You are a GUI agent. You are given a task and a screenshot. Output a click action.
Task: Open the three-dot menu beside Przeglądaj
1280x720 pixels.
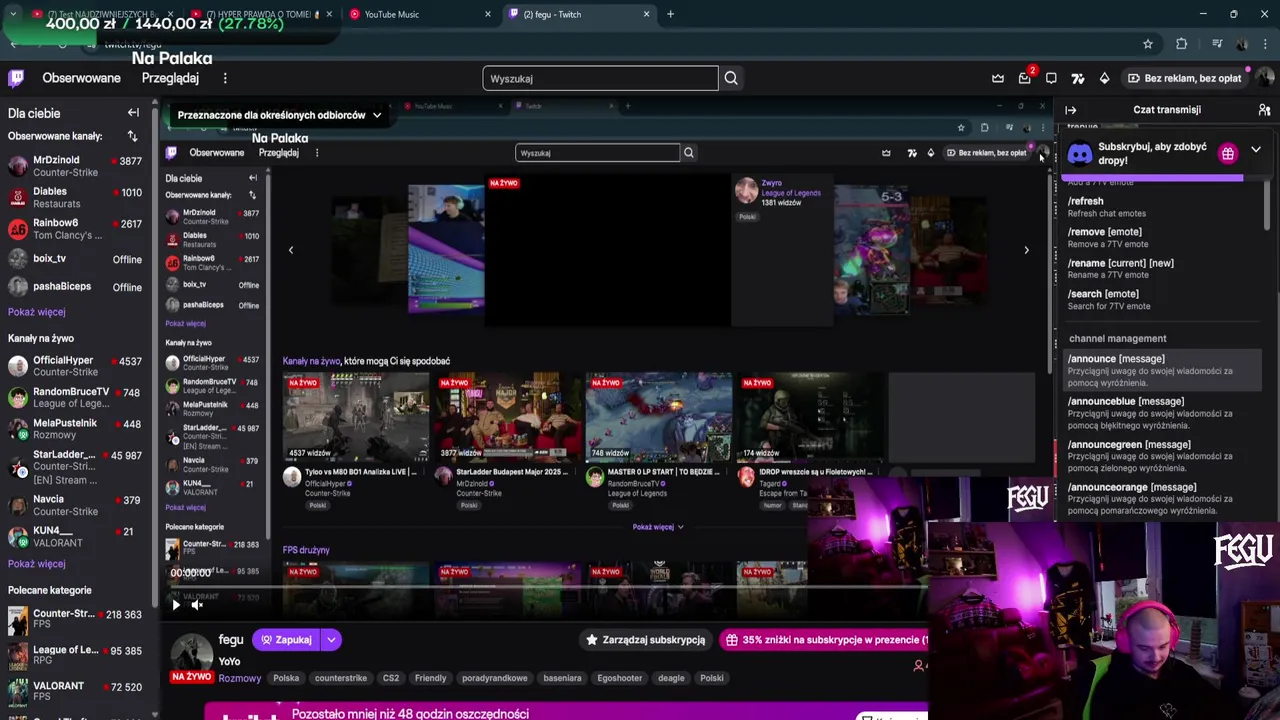click(225, 78)
